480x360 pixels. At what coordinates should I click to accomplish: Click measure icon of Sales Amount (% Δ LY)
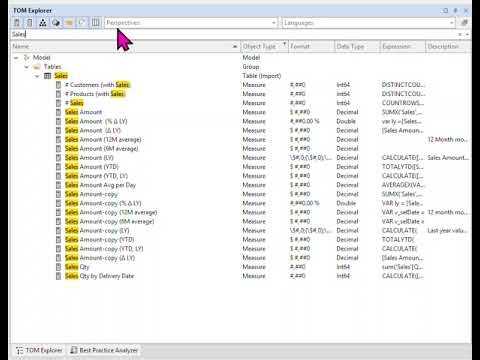click(x=58, y=121)
